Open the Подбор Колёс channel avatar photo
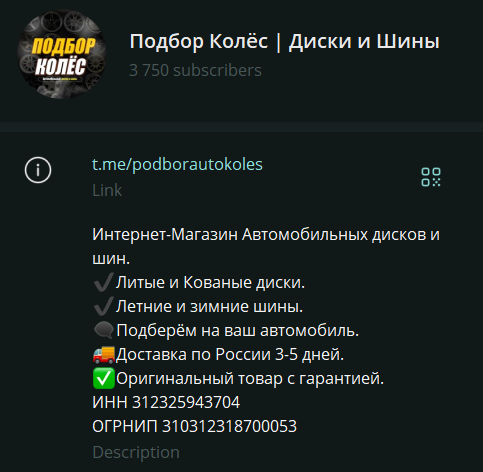The width and height of the screenshot is (483, 472). coord(62,54)
